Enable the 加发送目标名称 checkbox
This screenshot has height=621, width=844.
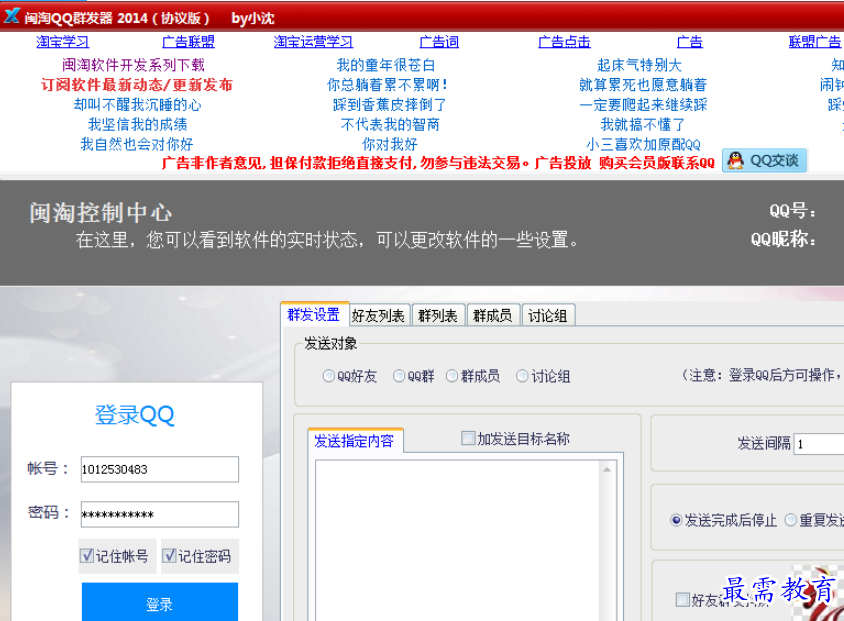(x=468, y=438)
